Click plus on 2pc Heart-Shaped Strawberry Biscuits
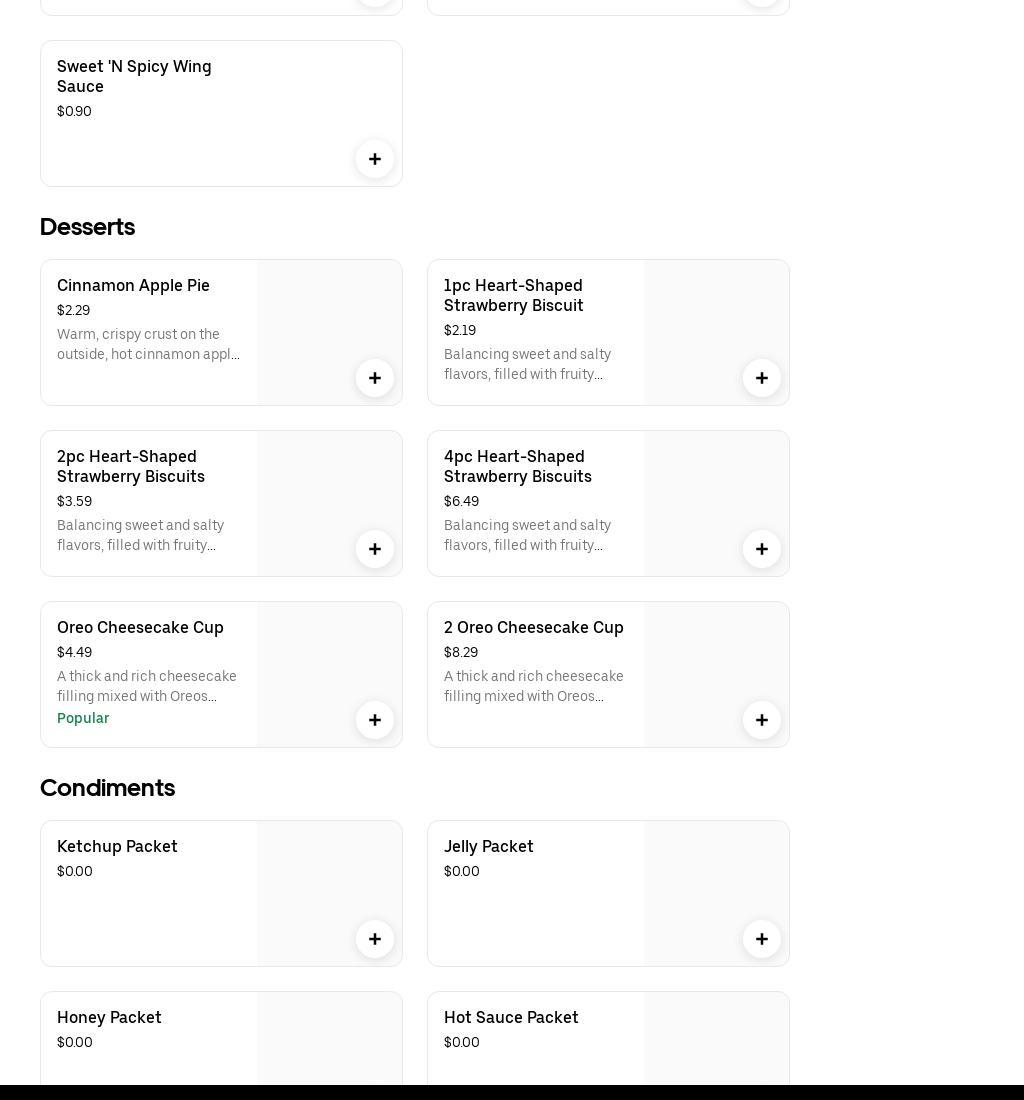The image size is (1024, 1100). click(x=375, y=549)
